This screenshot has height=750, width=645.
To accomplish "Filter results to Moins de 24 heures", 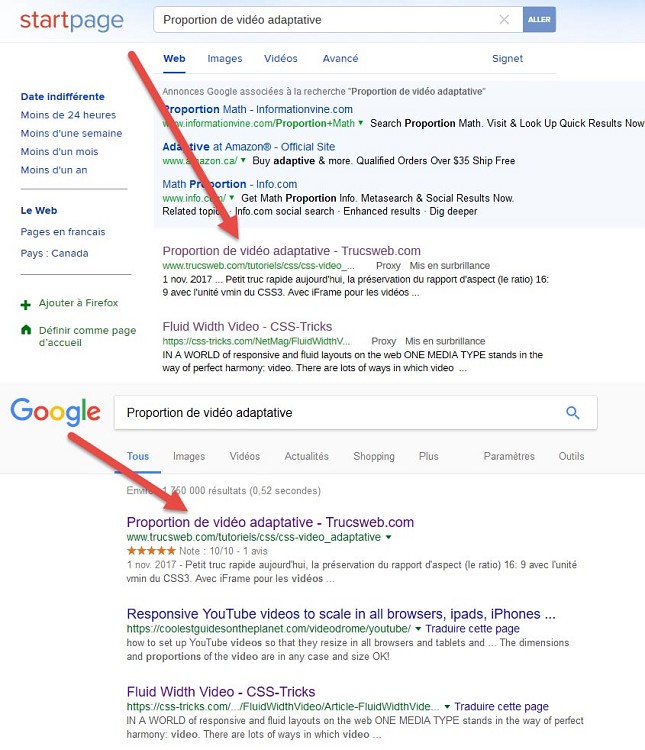I will pos(68,115).
